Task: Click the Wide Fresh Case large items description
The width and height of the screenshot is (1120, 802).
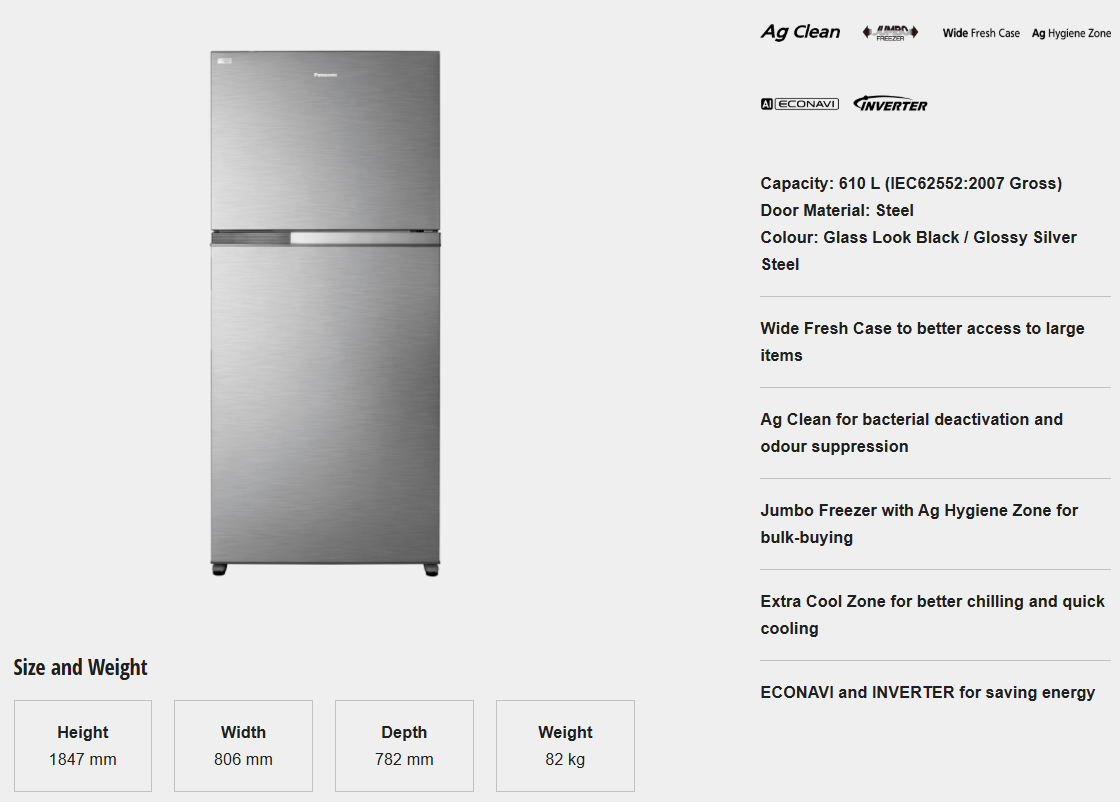Action: 922,342
